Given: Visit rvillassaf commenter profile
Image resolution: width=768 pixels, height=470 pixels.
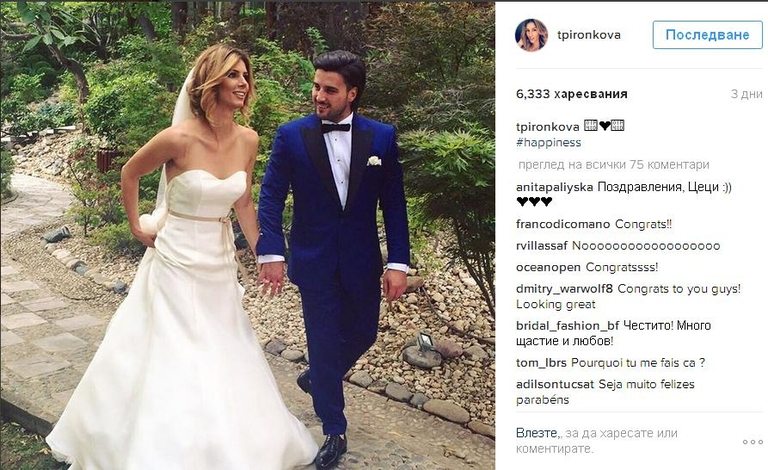Looking at the screenshot, I should (x=541, y=246).
